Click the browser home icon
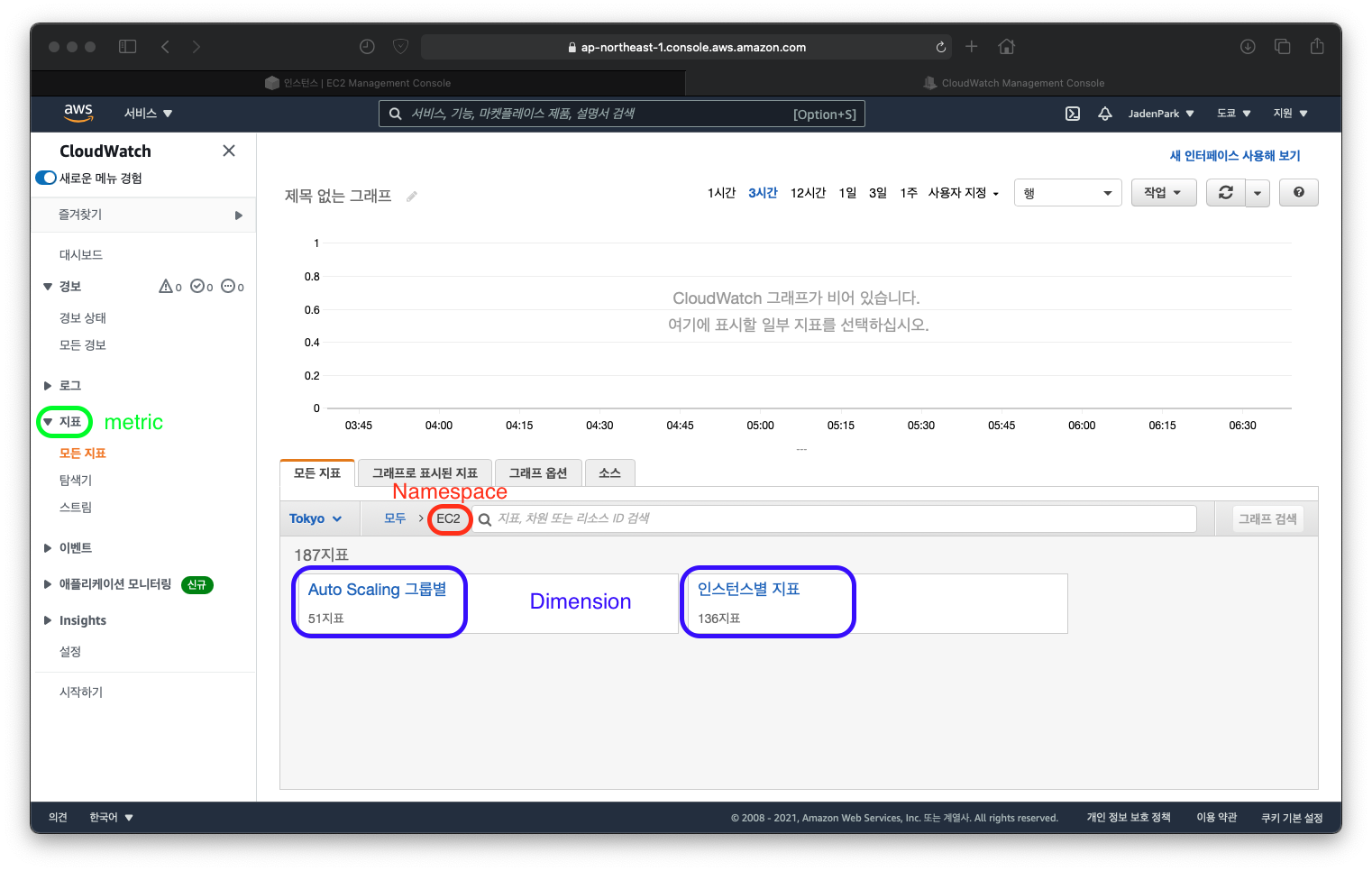The image size is (1372, 871). pyautogui.click(x=1007, y=47)
